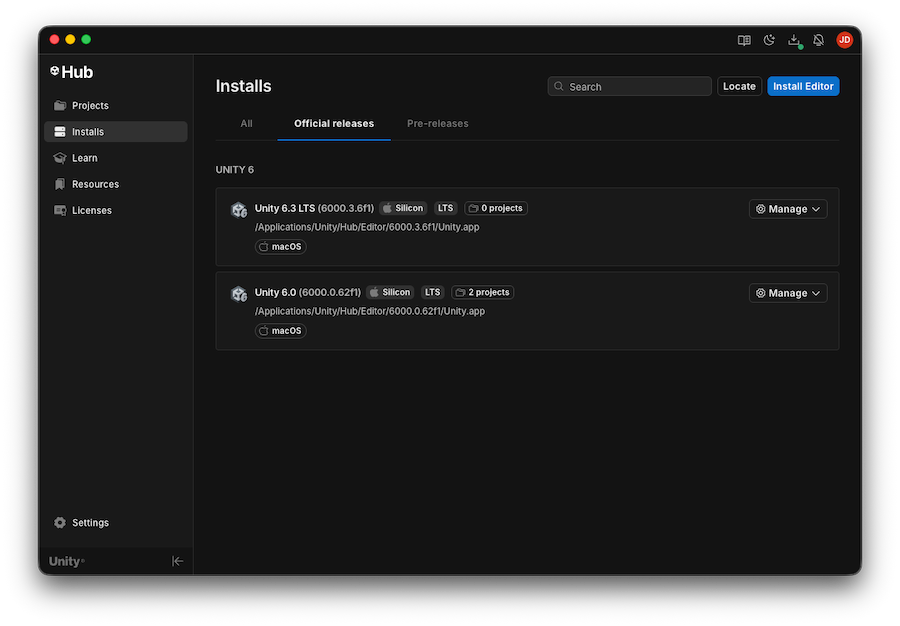
Task: Switch to the Pre-releases tab
Action: point(437,123)
